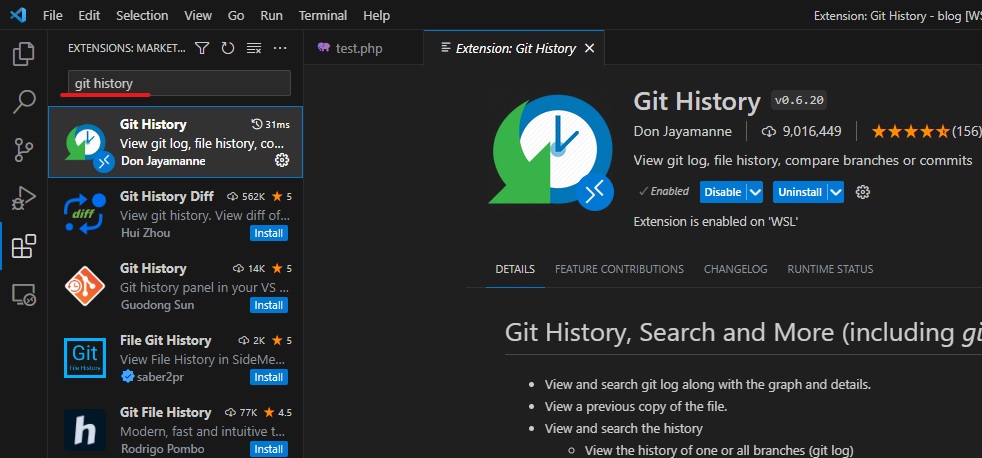This screenshot has width=982, height=458.
Task: Open publisher Don Jayamanne link in header
Action: click(x=683, y=132)
